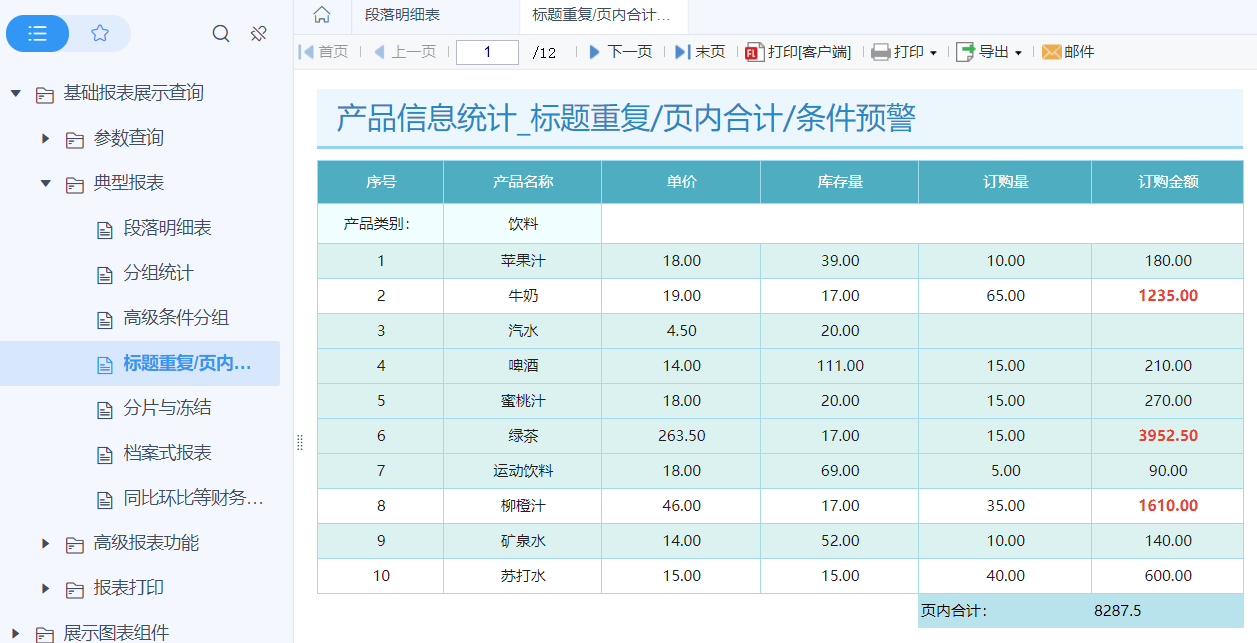1257x643 pixels.
Task: Click the pin sidebar icon
Action: [259, 34]
